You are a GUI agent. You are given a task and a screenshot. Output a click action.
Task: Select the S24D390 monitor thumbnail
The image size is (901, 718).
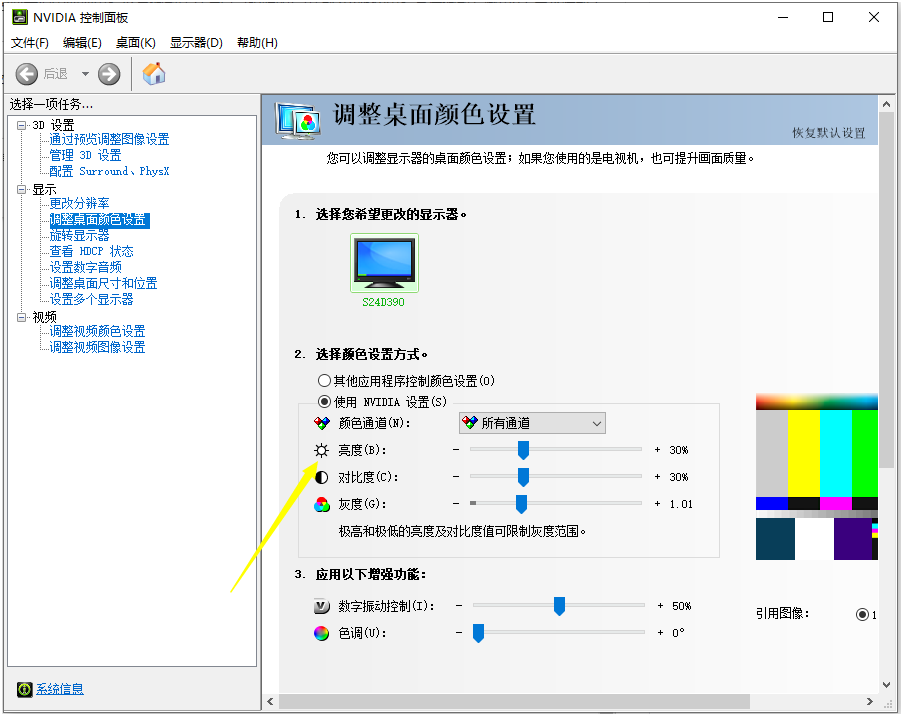384,263
